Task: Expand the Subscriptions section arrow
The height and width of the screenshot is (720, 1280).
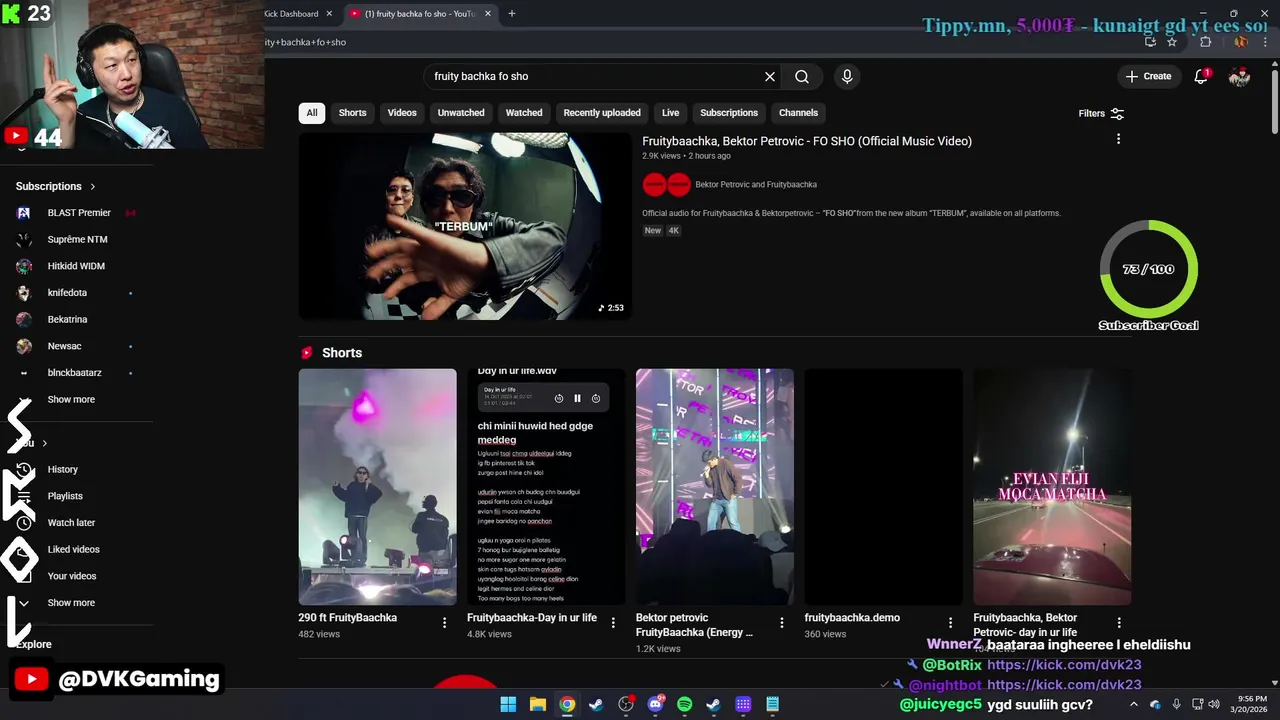Action: (93, 186)
